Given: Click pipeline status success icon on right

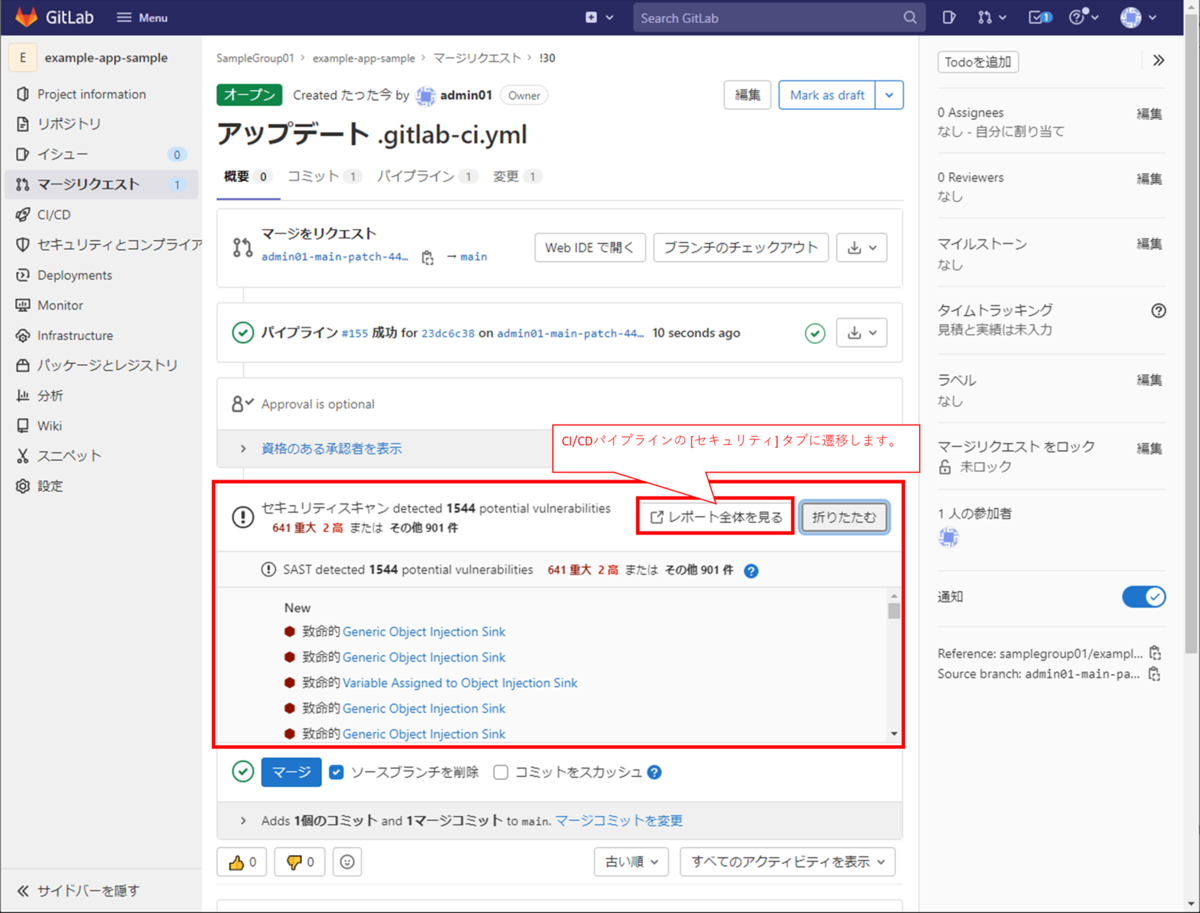Looking at the screenshot, I should [815, 333].
